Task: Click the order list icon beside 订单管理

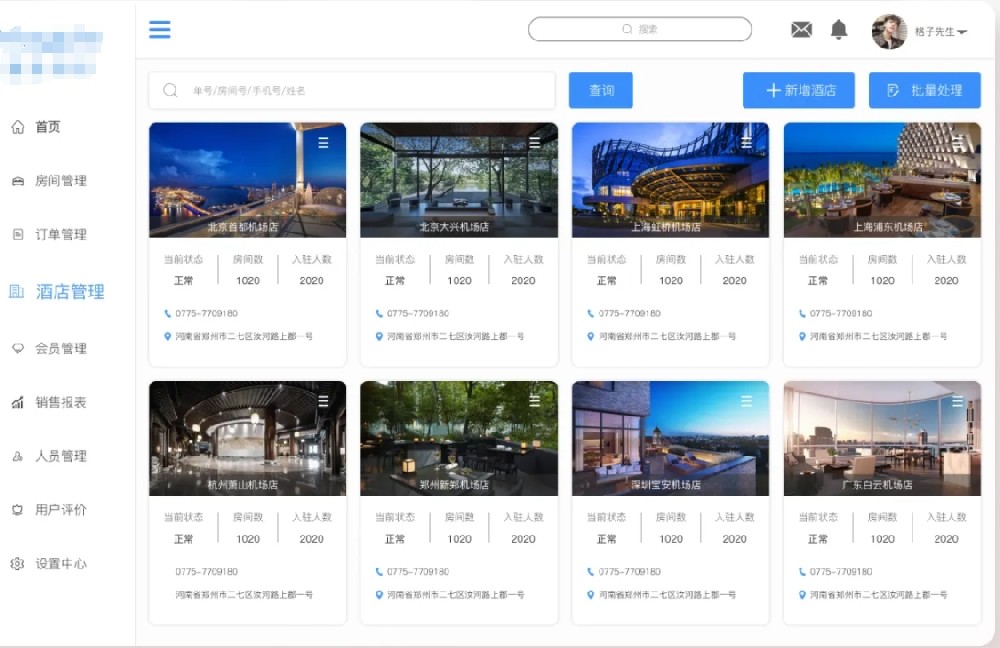Action: tap(18, 234)
